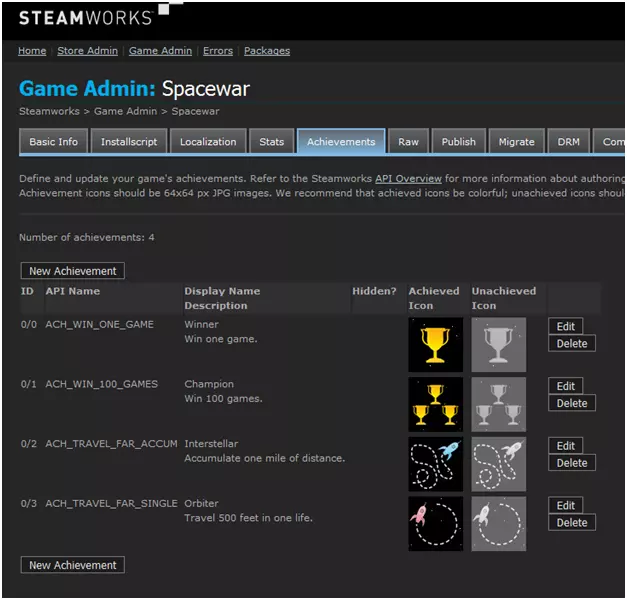Click the Champion achieved three-trophies icon

(435, 404)
